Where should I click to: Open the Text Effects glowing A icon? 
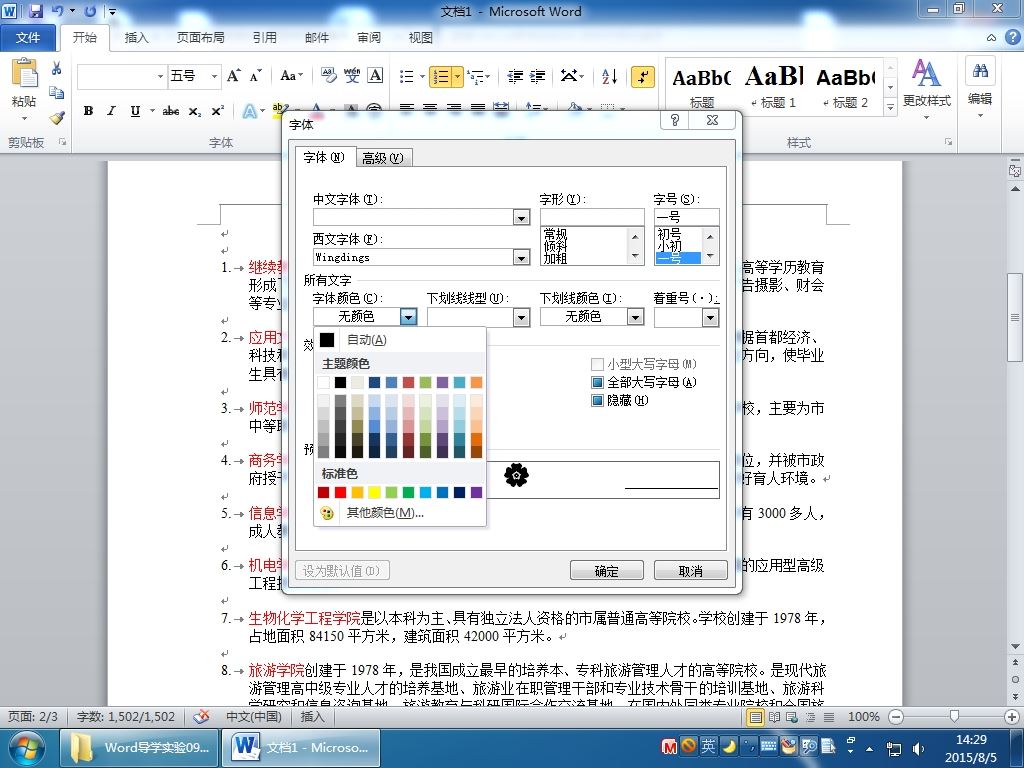coord(249,111)
